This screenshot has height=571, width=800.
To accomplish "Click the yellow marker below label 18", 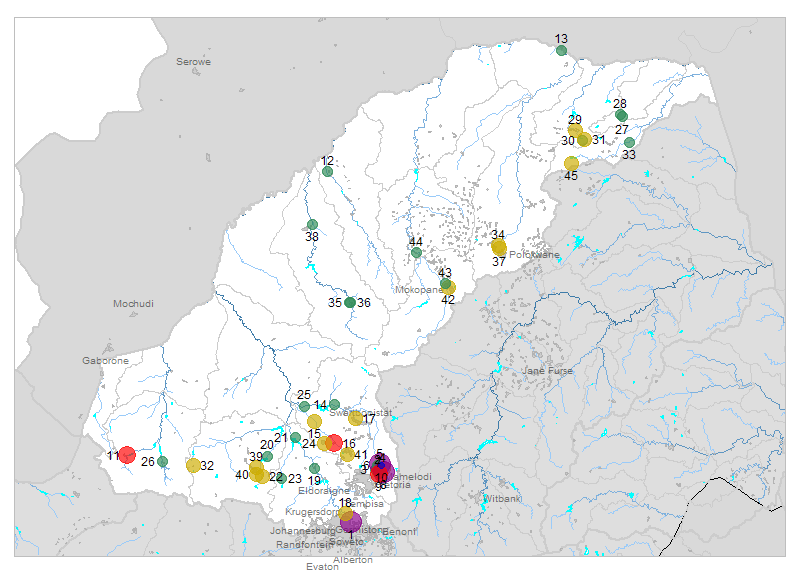I will (x=345, y=513).
